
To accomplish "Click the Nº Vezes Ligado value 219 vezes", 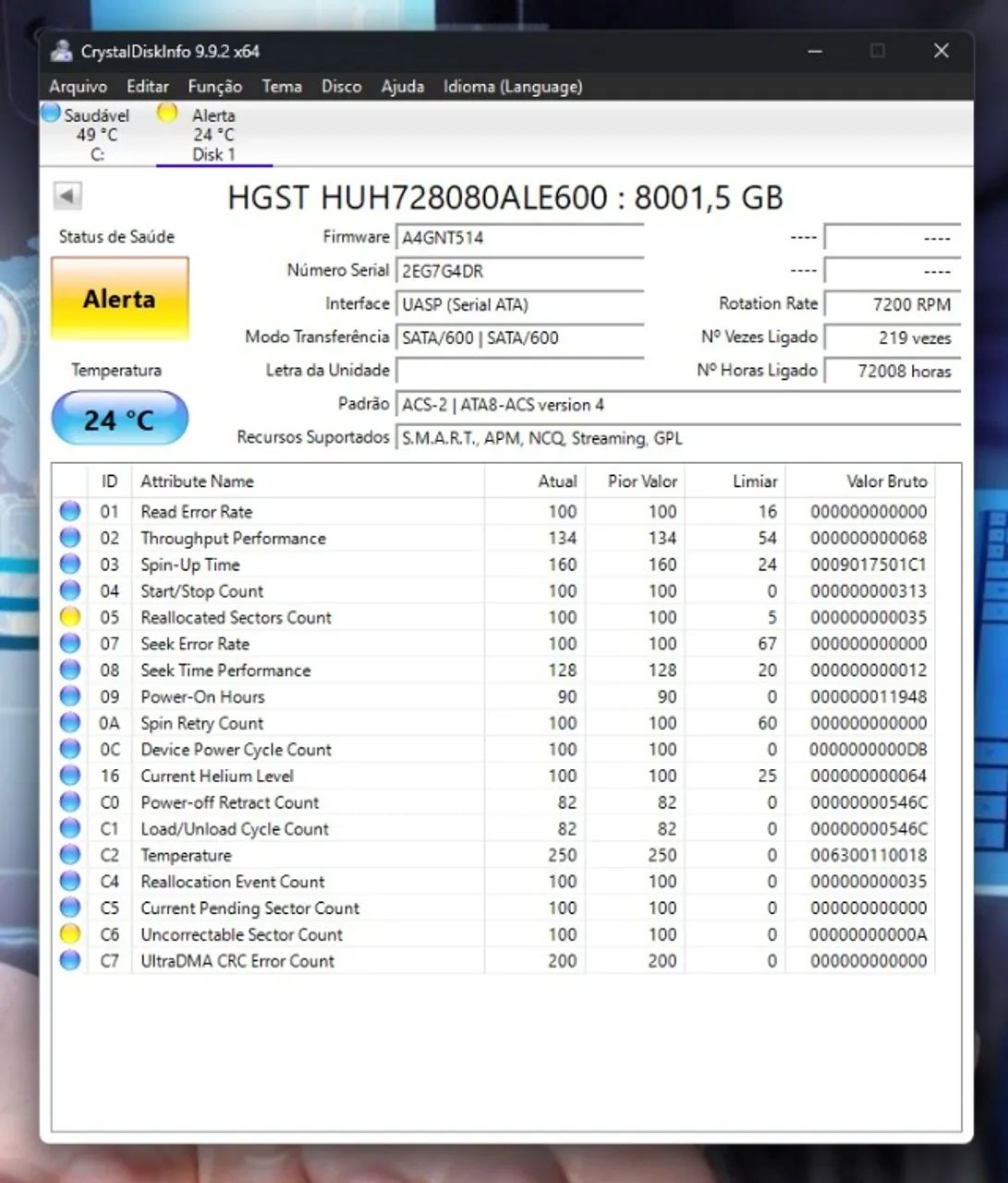I will point(893,337).
